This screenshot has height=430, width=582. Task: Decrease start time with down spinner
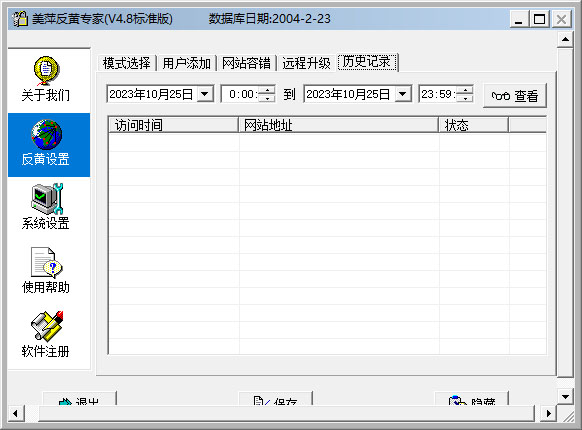267,98
